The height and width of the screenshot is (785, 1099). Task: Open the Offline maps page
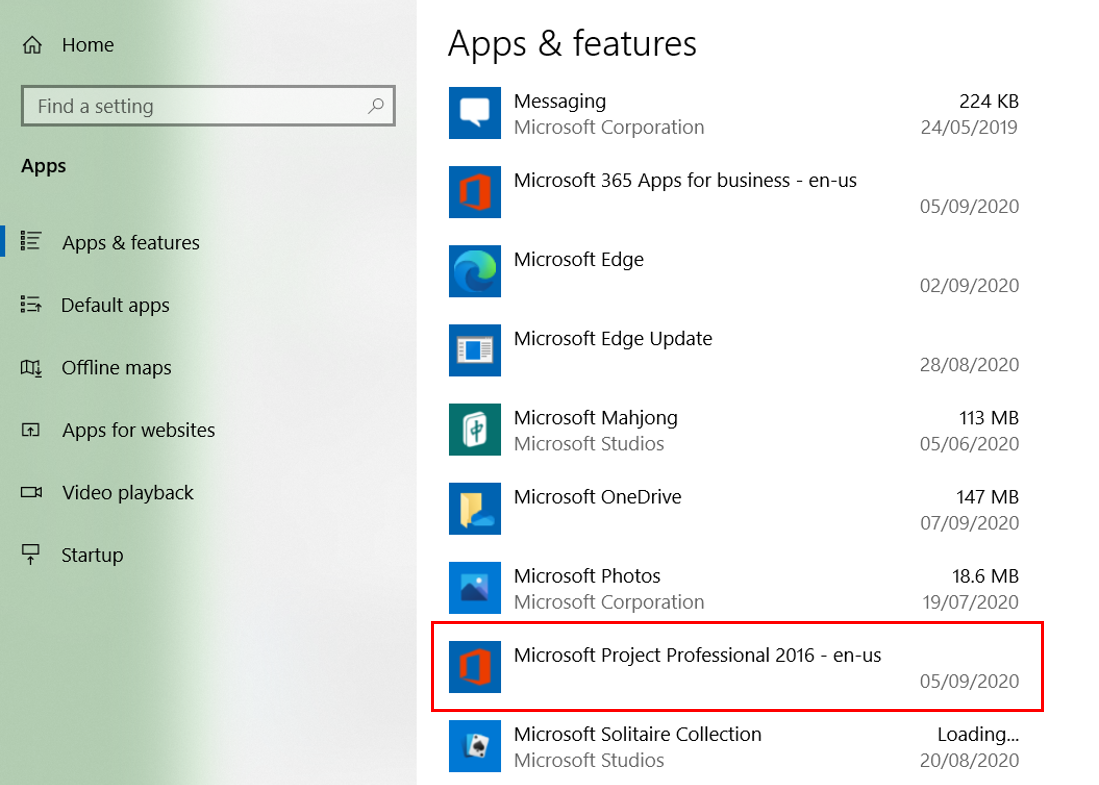(116, 368)
